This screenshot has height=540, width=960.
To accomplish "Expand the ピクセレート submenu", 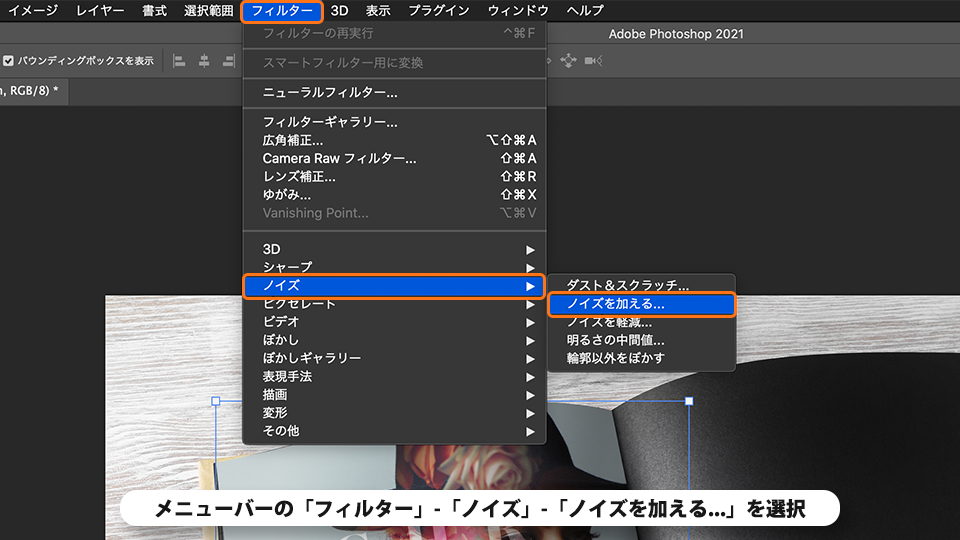I will (x=394, y=304).
